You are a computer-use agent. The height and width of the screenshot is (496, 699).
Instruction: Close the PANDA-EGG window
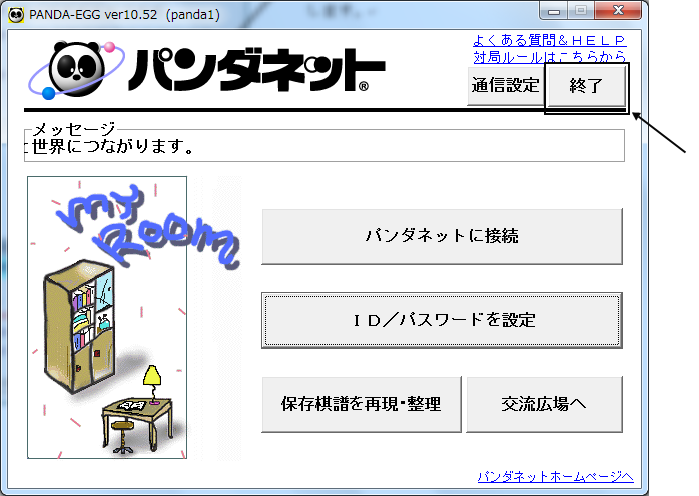(x=618, y=10)
